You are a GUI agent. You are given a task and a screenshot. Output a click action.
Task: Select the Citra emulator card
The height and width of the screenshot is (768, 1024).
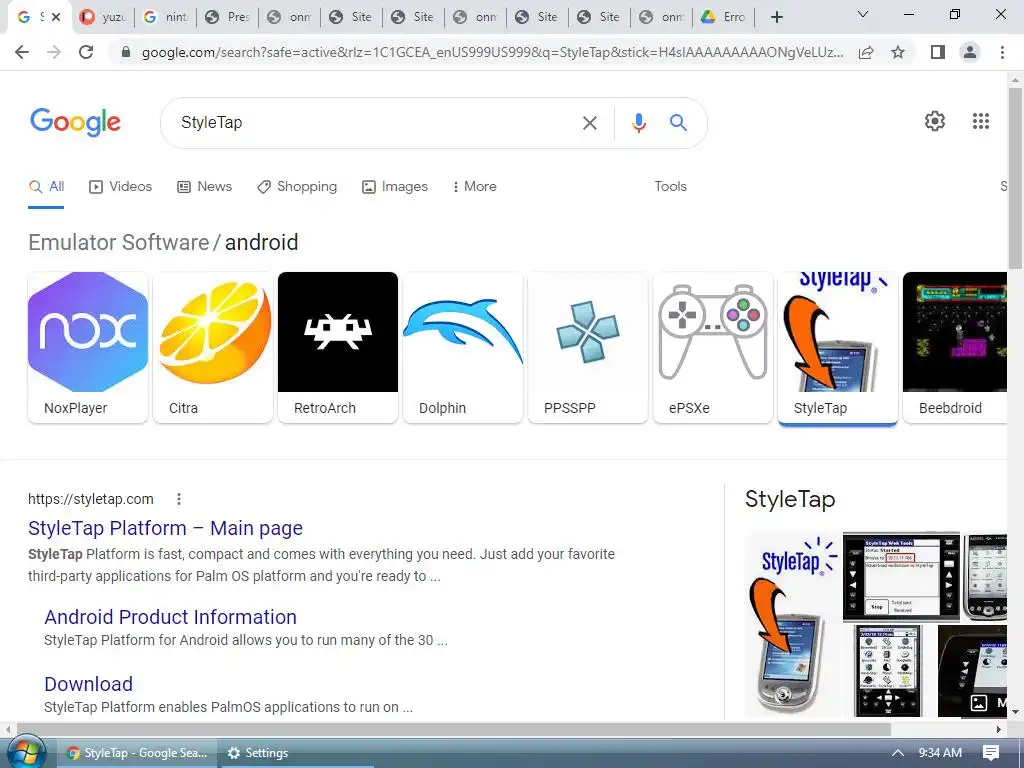click(x=213, y=347)
